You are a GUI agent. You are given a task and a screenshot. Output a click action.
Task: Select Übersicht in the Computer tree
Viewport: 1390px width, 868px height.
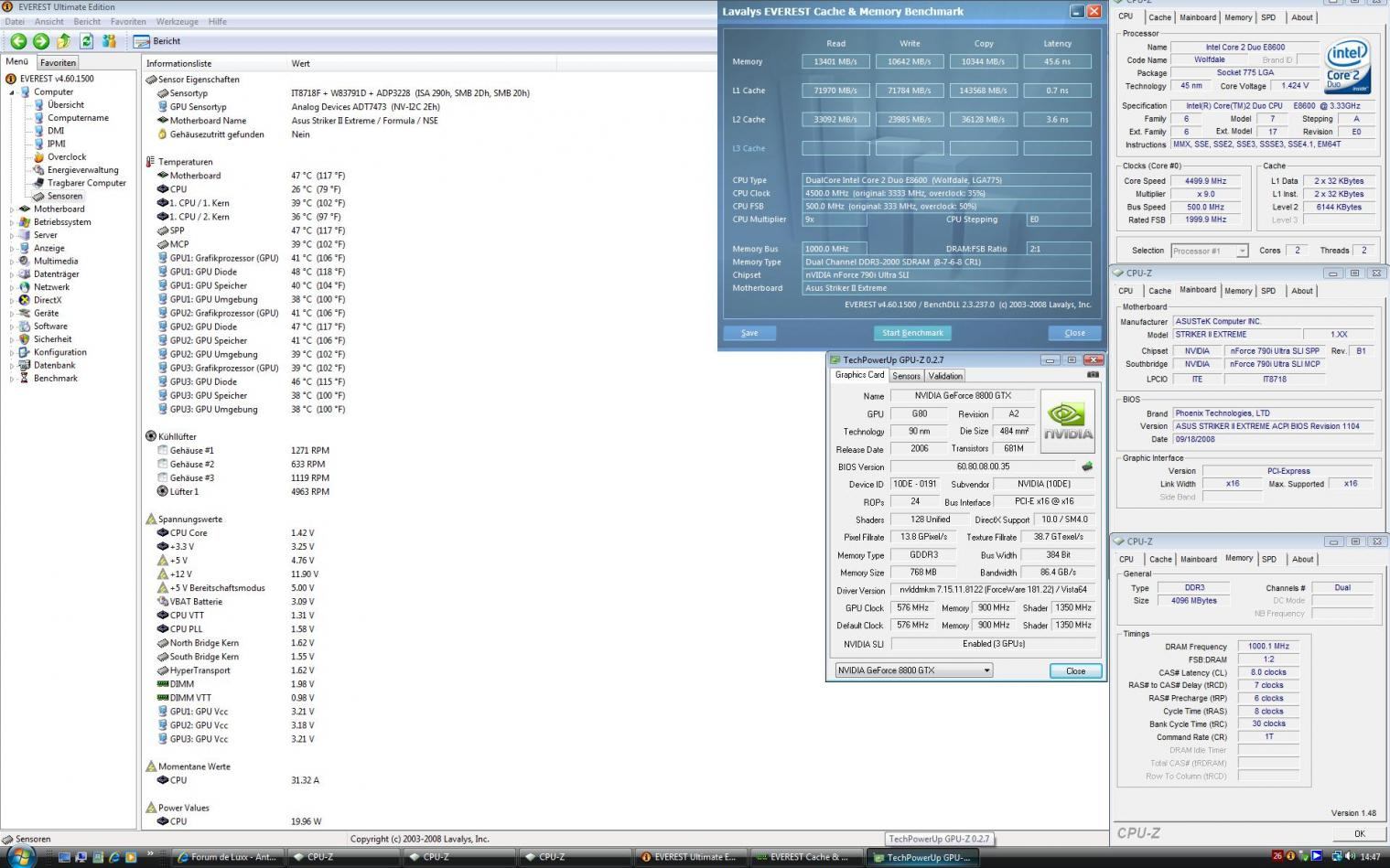(66, 104)
